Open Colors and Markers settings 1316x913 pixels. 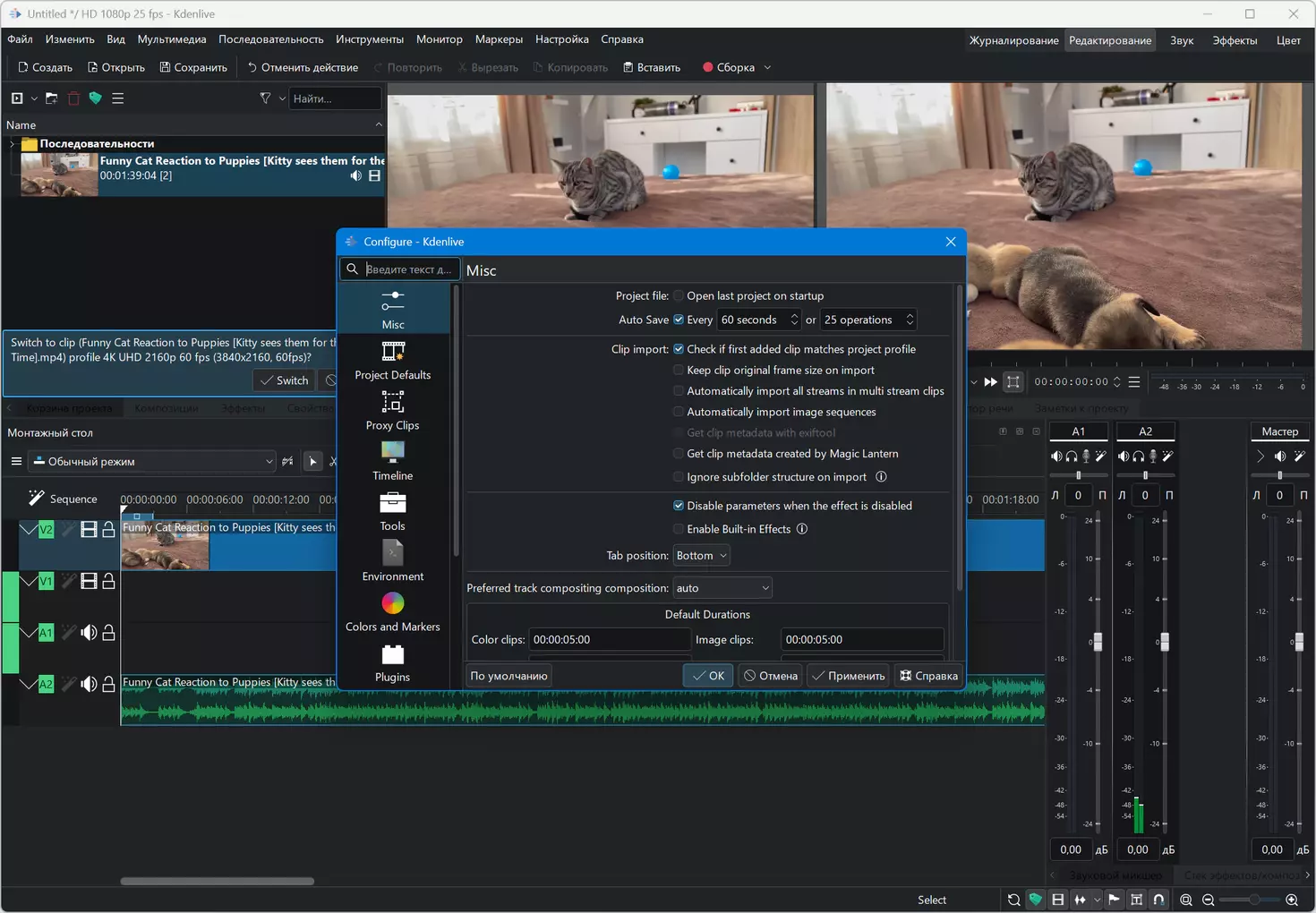click(392, 612)
